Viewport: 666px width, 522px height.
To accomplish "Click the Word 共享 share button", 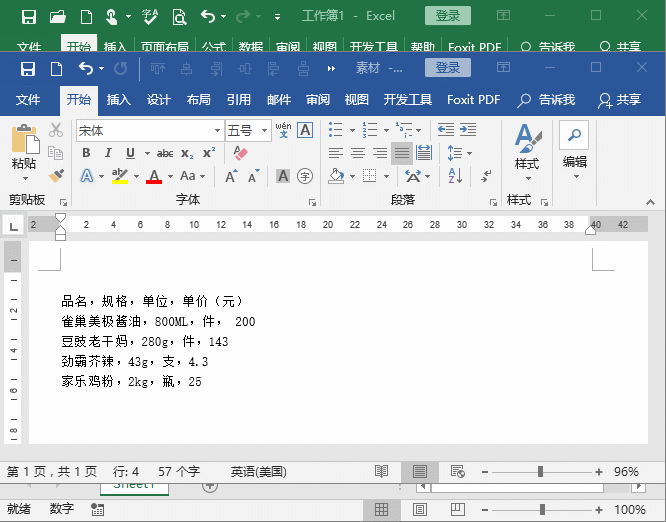I will pyautogui.click(x=620, y=100).
